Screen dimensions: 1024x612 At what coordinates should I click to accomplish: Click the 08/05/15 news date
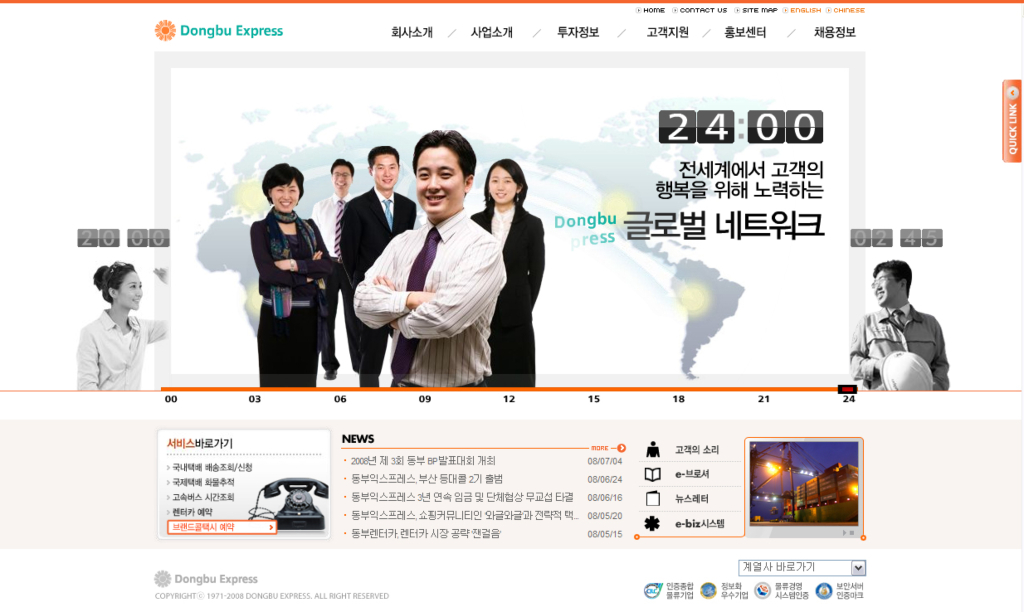coord(605,534)
